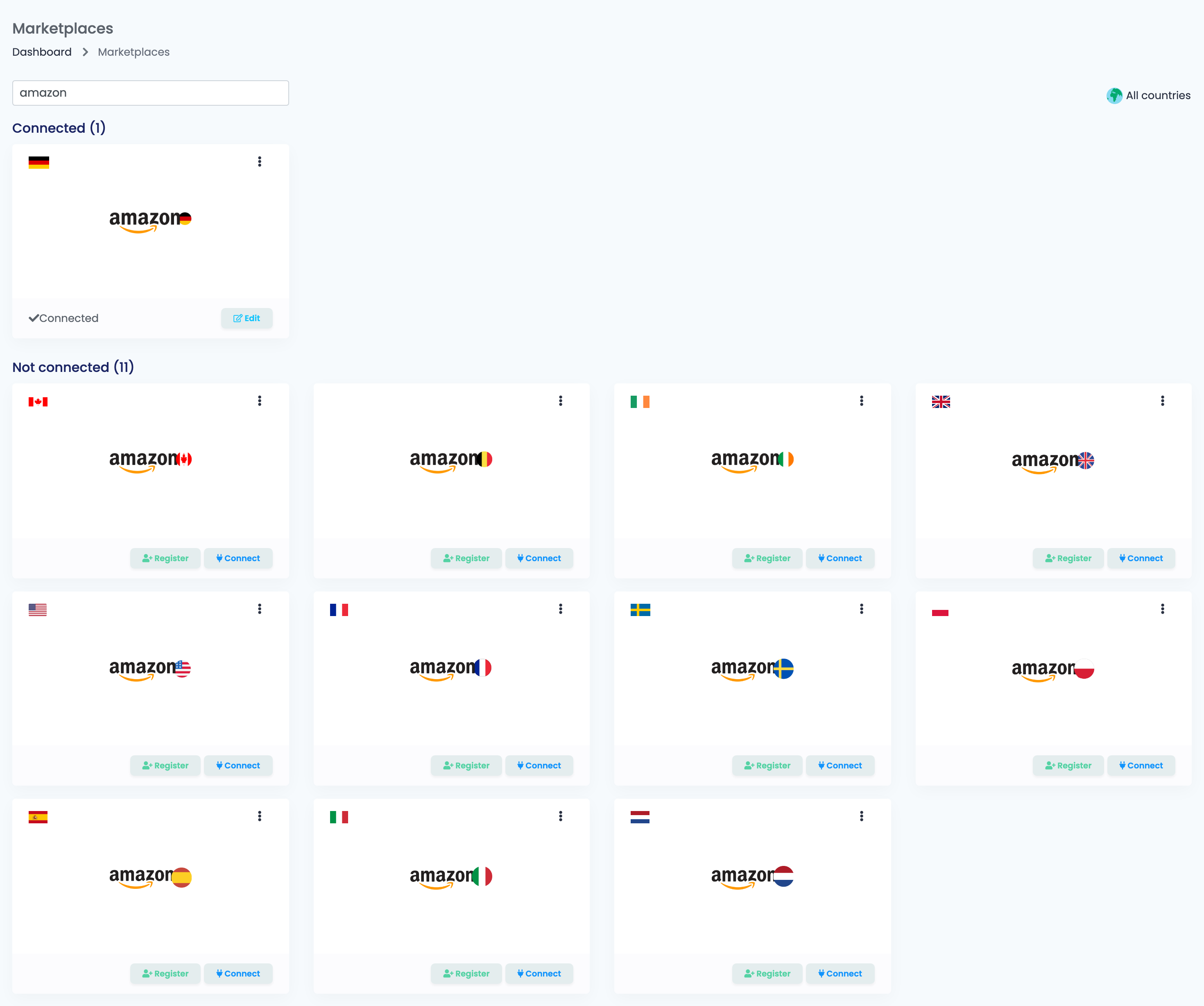Open the All countries filter dropdown
The height and width of the screenshot is (1006, 1204).
coord(1148,96)
